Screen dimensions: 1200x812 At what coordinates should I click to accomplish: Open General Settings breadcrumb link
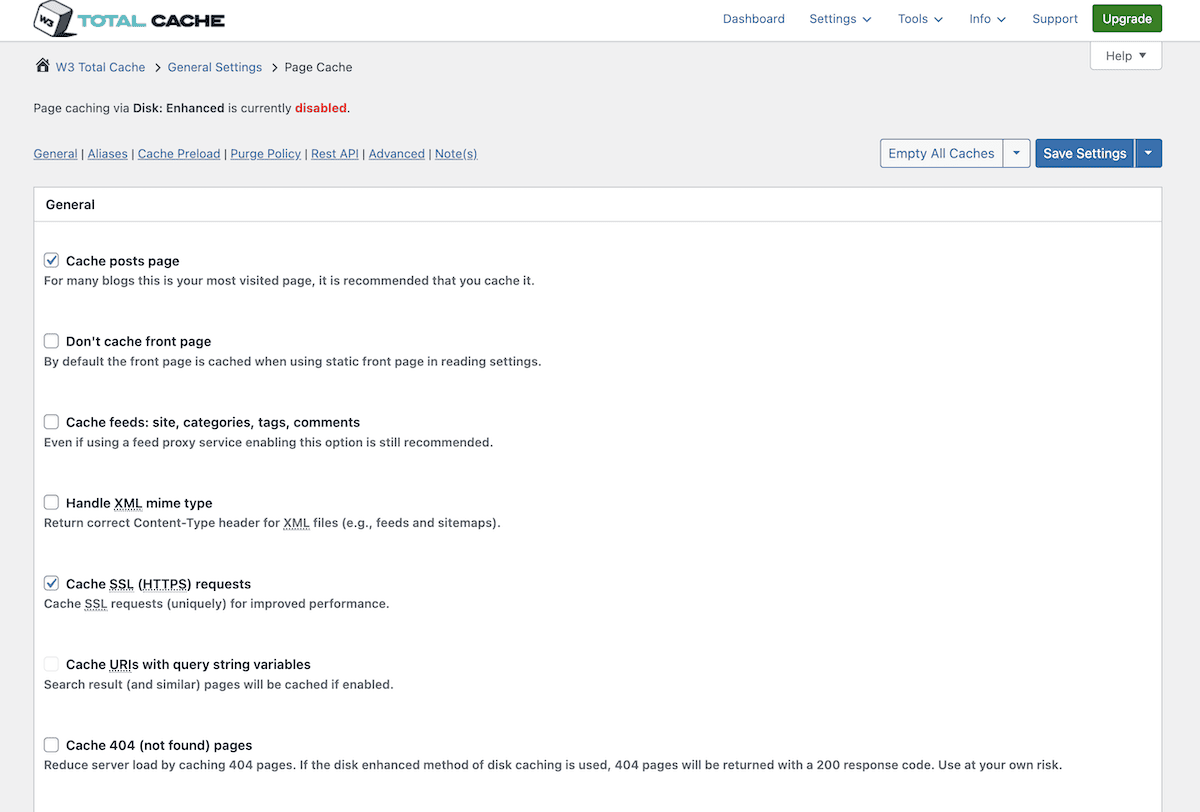click(x=215, y=67)
